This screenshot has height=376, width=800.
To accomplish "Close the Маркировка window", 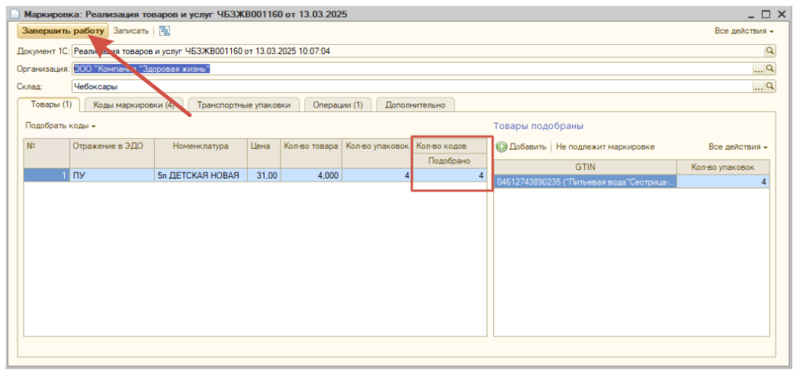I will coord(781,14).
